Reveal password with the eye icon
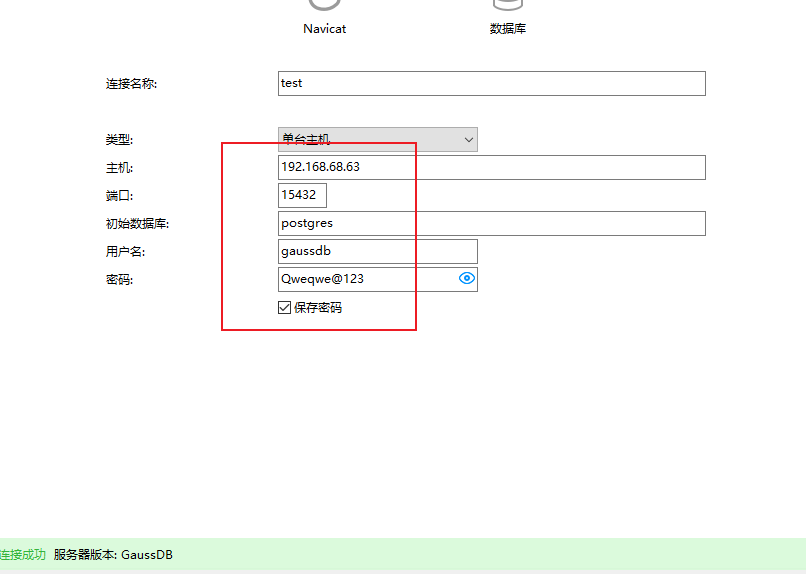Image resolution: width=806 pixels, height=574 pixels. point(466,279)
